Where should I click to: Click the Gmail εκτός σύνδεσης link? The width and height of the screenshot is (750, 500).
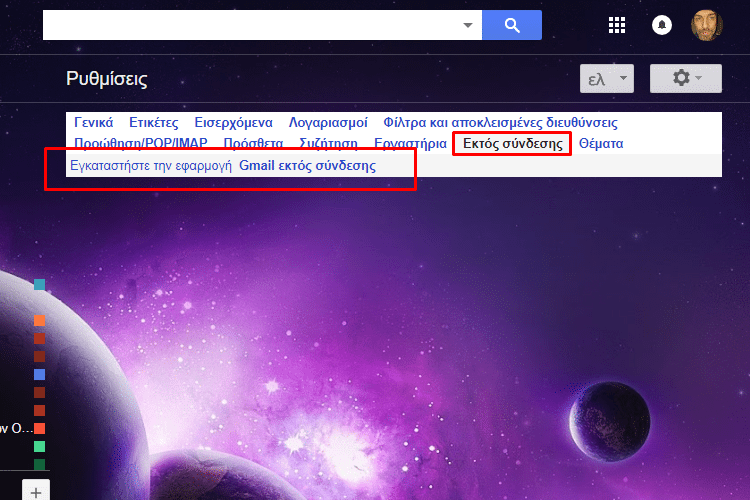click(307, 166)
